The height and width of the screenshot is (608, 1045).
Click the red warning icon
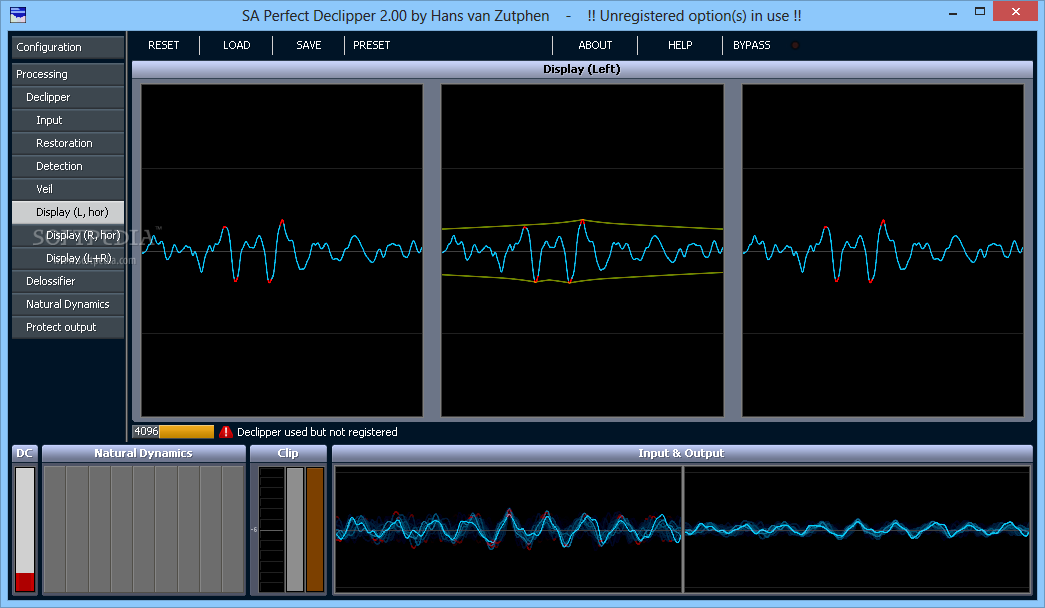click(226, 432)
